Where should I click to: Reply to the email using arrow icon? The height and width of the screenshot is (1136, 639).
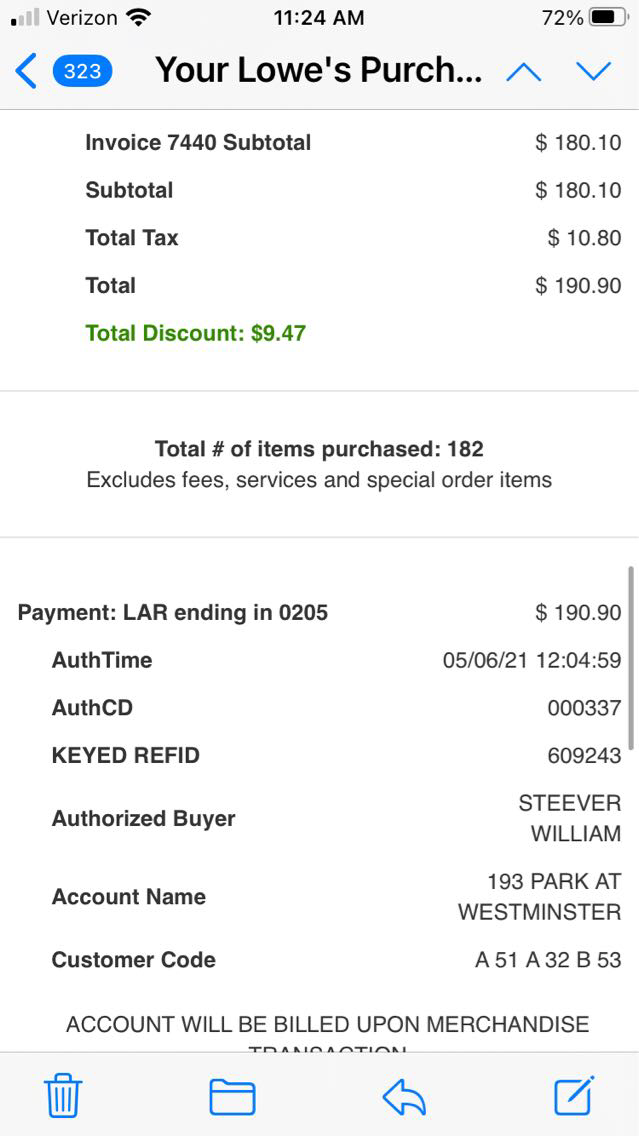coord(404,1097)
